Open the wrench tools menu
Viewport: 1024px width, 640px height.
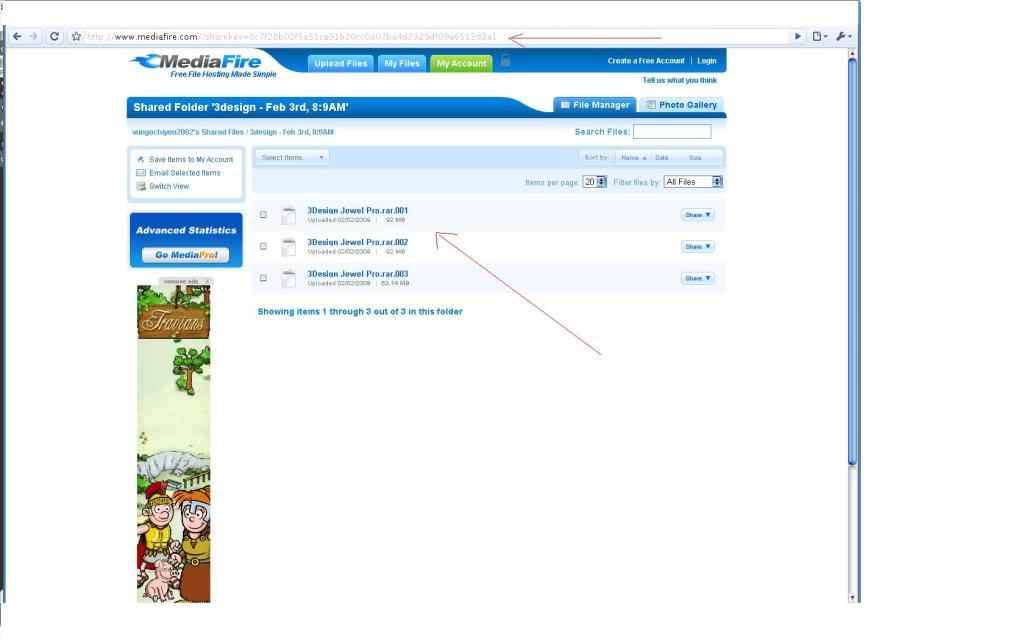(x=843, y=37)
